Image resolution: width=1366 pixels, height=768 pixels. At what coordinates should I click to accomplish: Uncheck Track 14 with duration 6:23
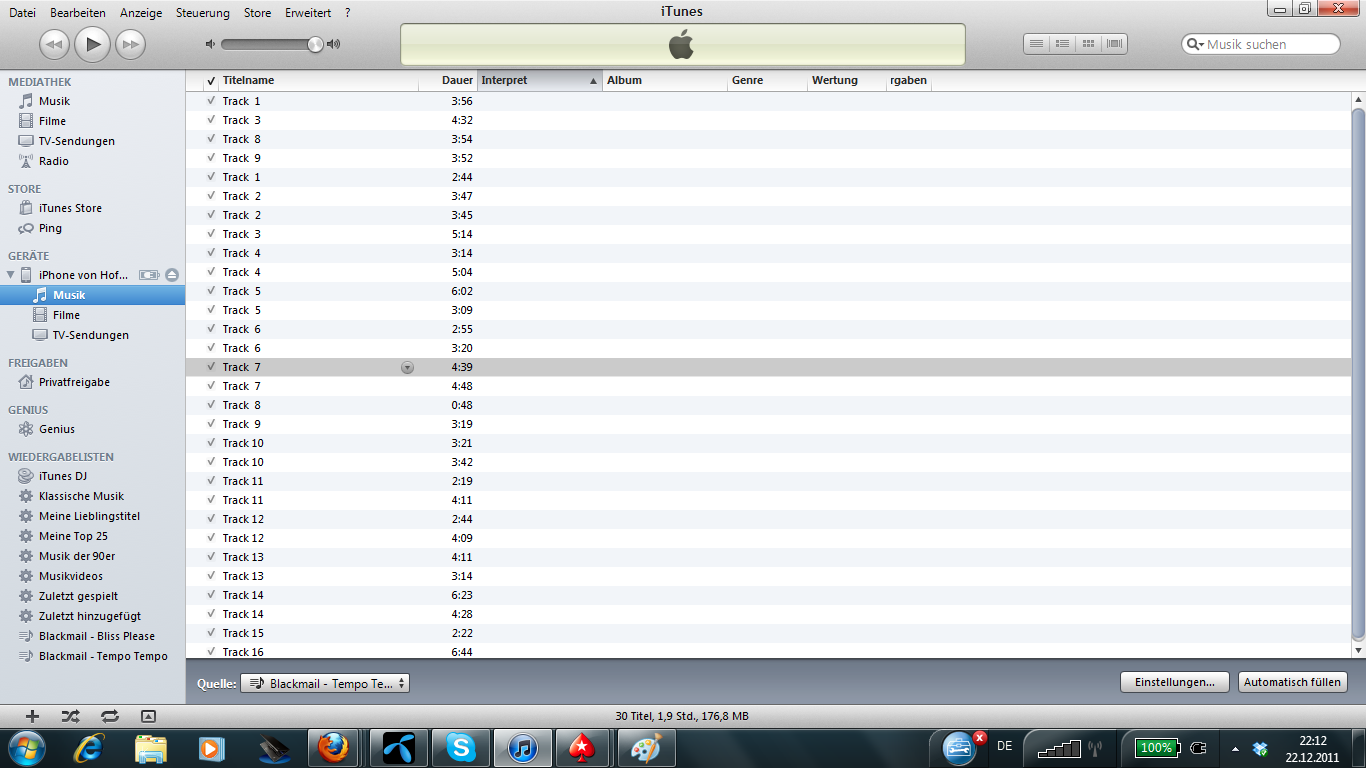coord(211,595)
